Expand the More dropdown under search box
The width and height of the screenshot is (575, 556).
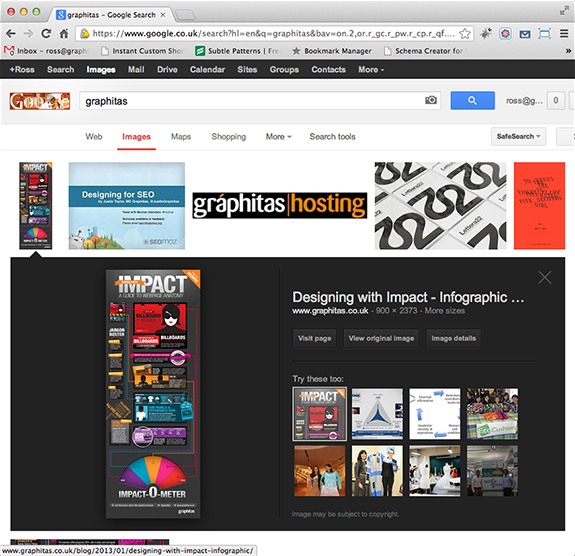click(x=278, y=136)
